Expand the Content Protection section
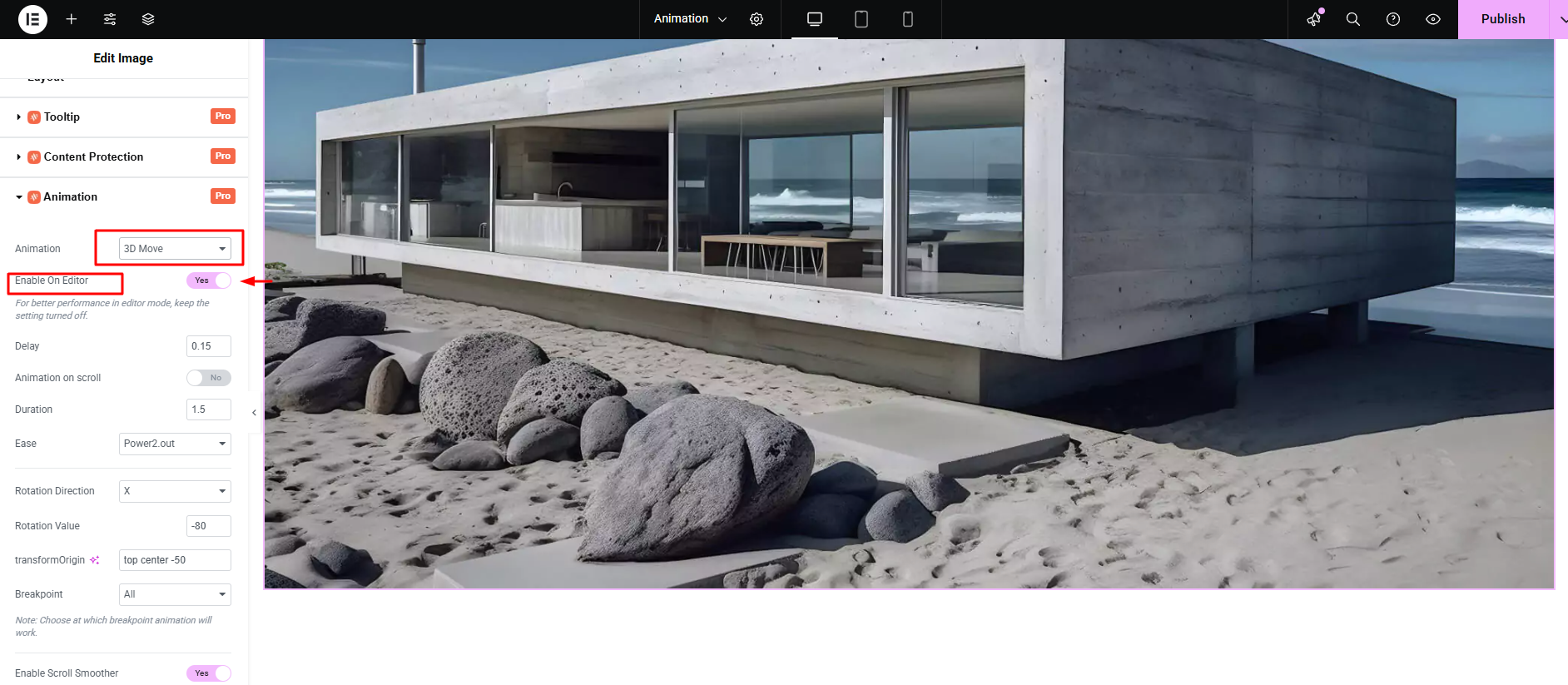The height and width of the screenshot is (685, 1568). 93,157
